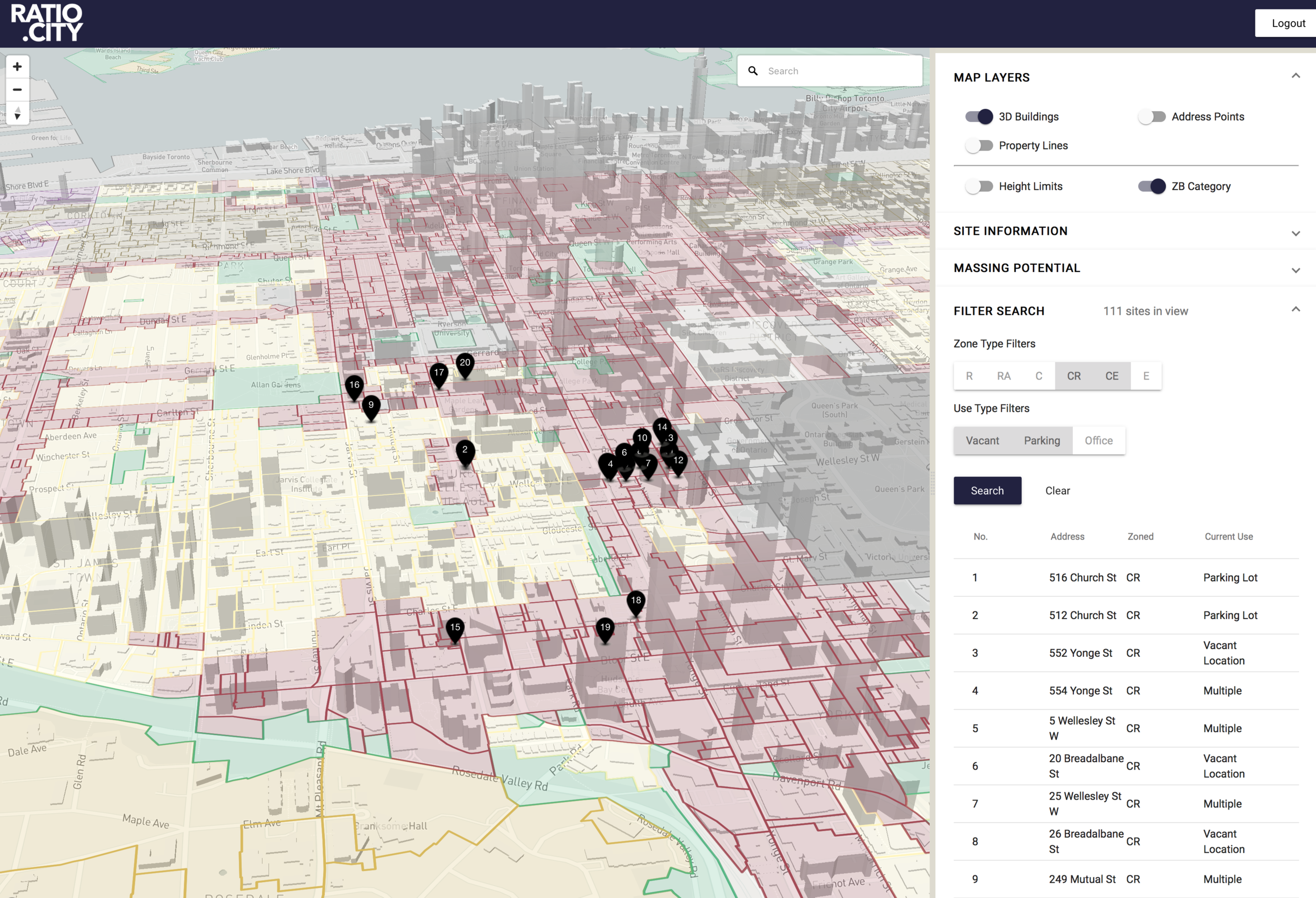
Task: Collapse the Map Layers section
Action: tap(1295, 76)
